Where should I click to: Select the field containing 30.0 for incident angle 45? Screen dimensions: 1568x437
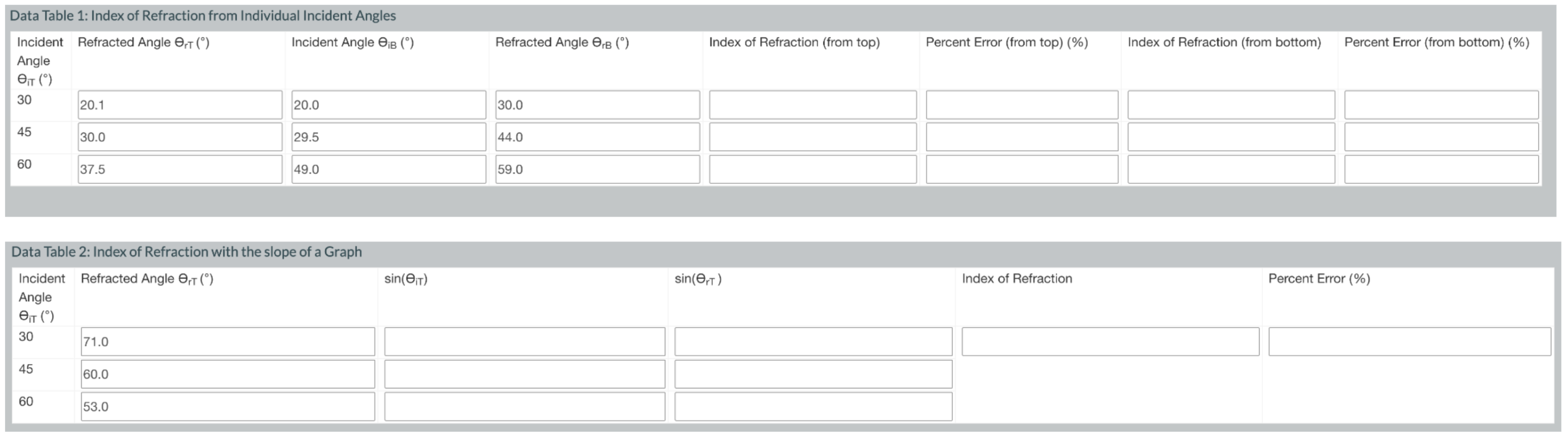[179, 137]
